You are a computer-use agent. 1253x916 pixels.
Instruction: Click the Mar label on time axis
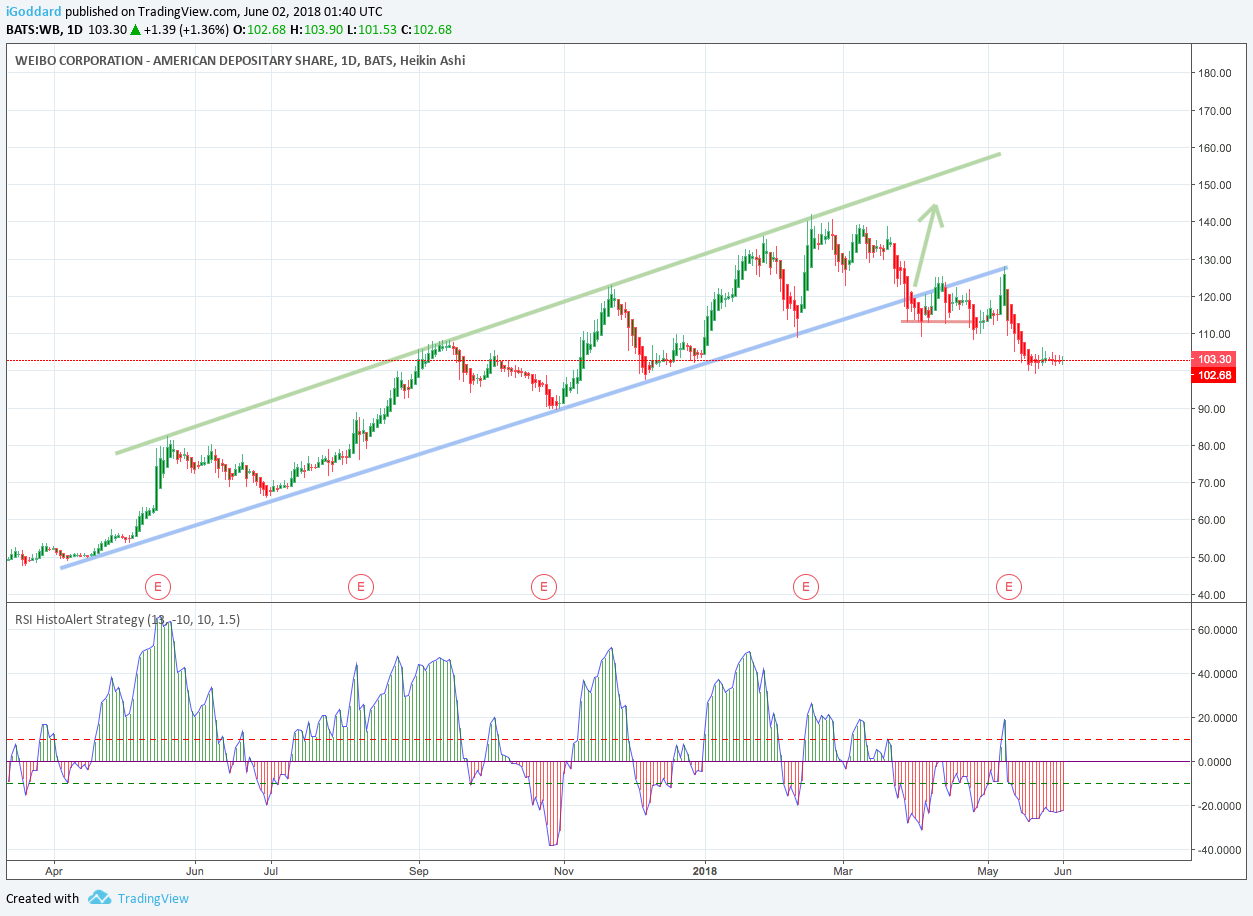click(843, 870)
